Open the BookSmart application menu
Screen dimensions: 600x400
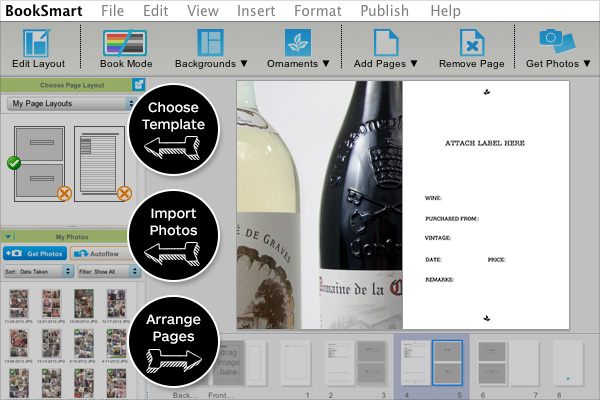click(44, 11)
